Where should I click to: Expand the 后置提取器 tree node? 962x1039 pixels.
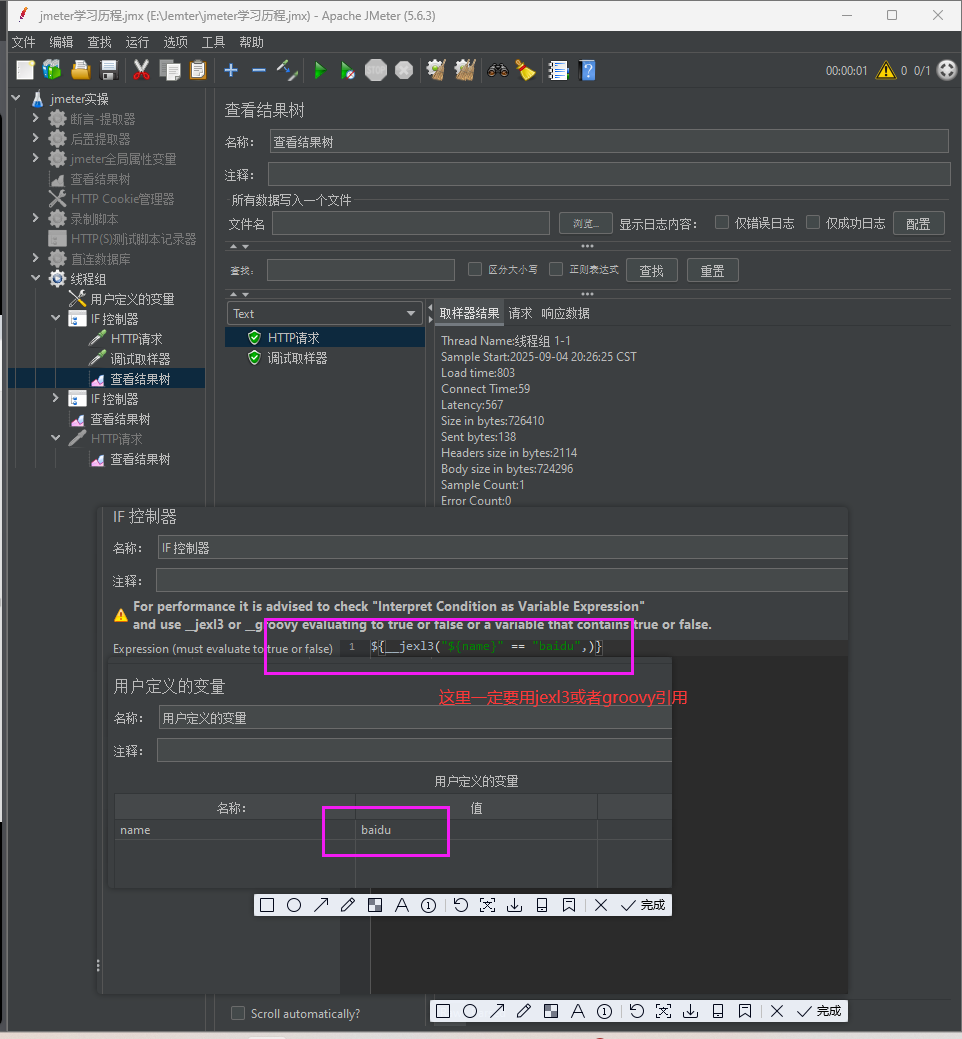click(x=36, y=138)
